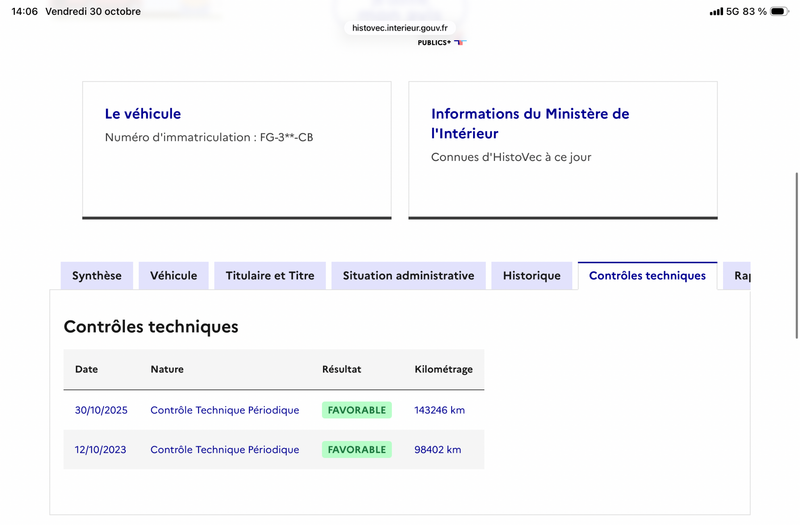Image resolution: width=800 pixels, height=525 pixels.
Task: Select the Situation administrative tab
Action: pos(408,276)
